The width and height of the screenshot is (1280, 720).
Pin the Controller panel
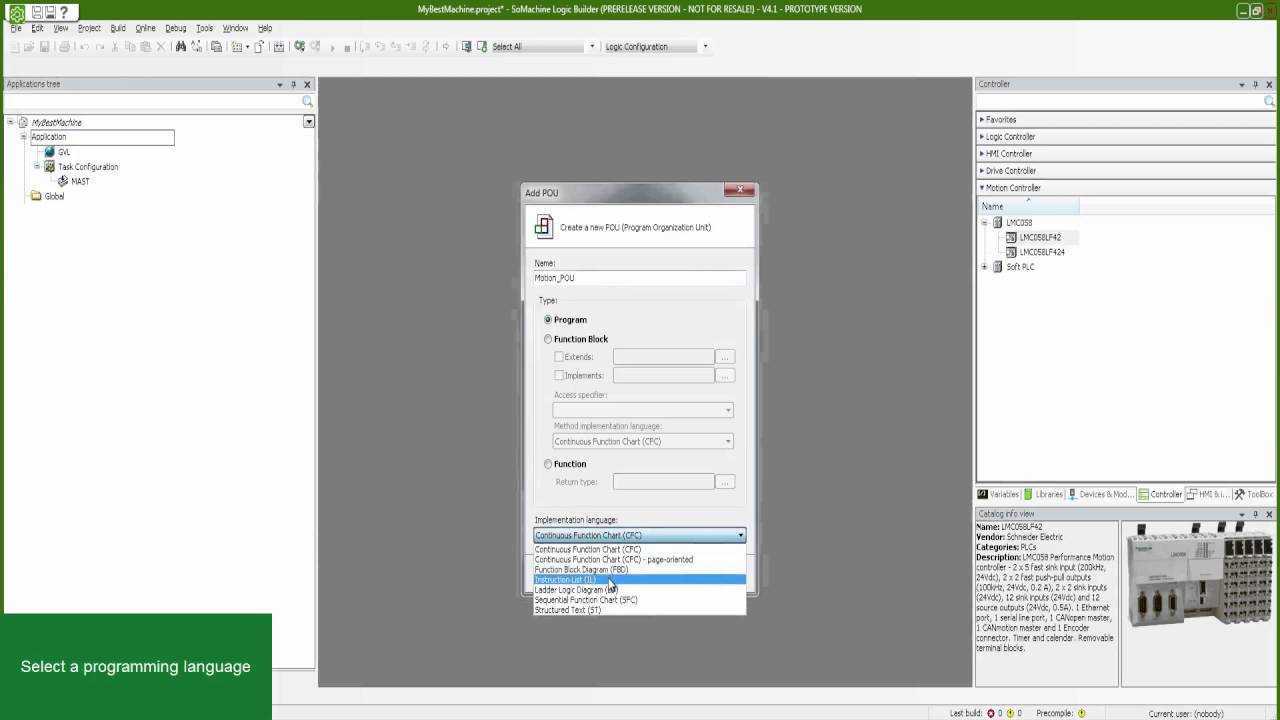1255,84
